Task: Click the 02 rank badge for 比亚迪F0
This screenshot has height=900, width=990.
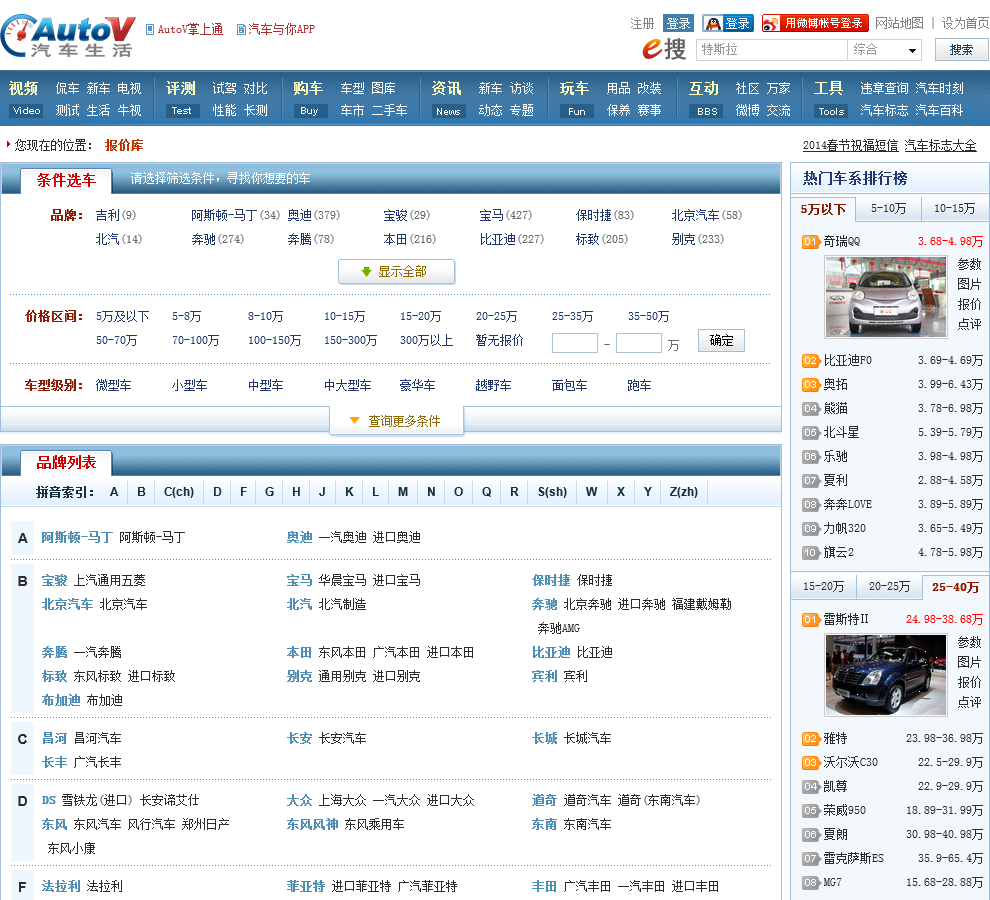Action: 811,361
